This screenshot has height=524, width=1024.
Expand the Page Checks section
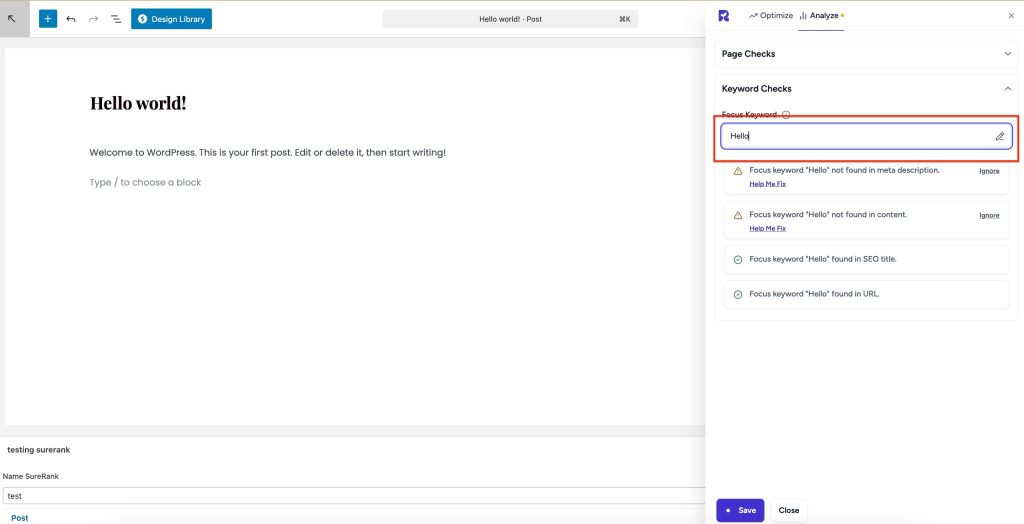[x=1007, y=54]
